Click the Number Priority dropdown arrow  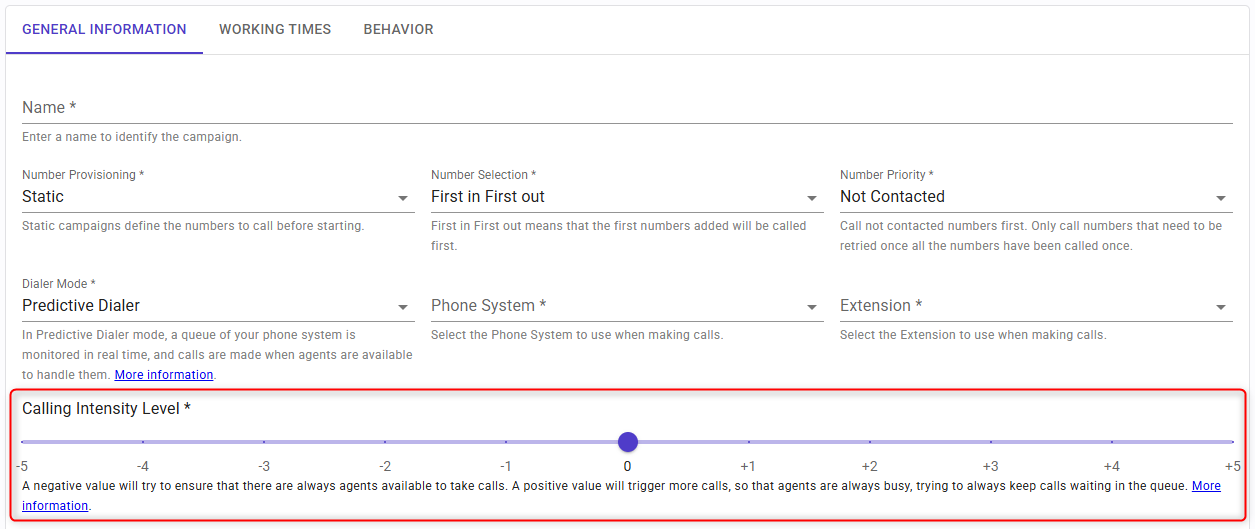pyautogui.click(x=1221, y=198)
